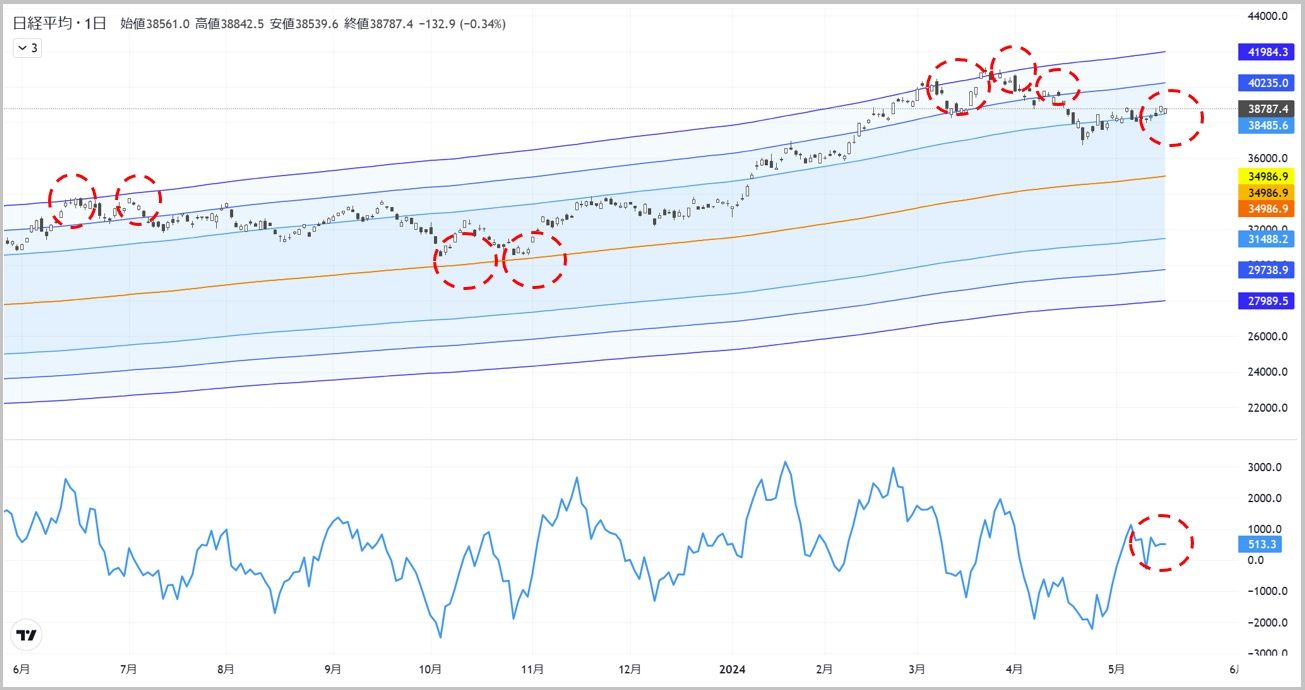Click the 29738.9 price label
Screen dimensions: 1305x690
point(1267,270)
